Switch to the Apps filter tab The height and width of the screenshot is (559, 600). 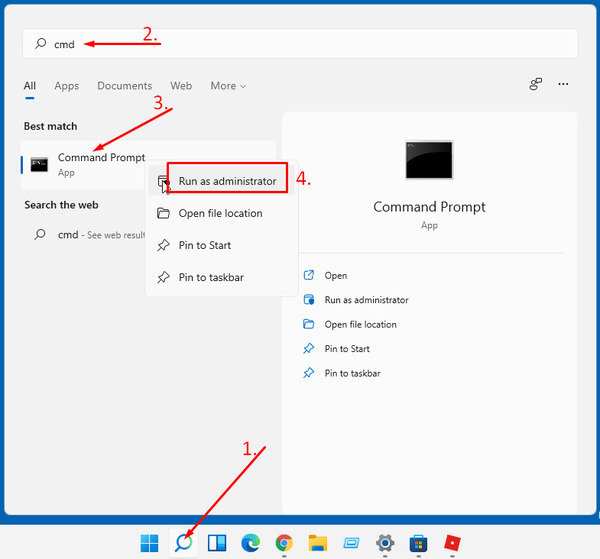click(x=67, y=86)
